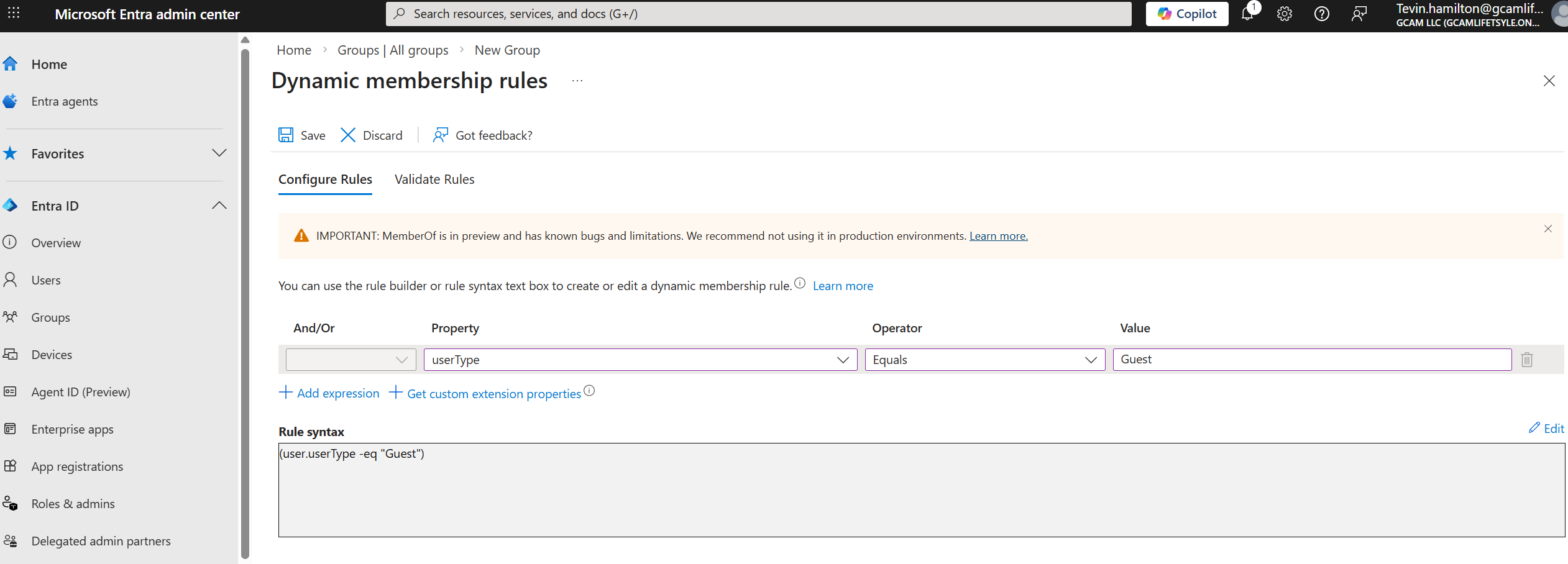
Task: Click the Entra ID diamond icon
Action: [10, 205]
